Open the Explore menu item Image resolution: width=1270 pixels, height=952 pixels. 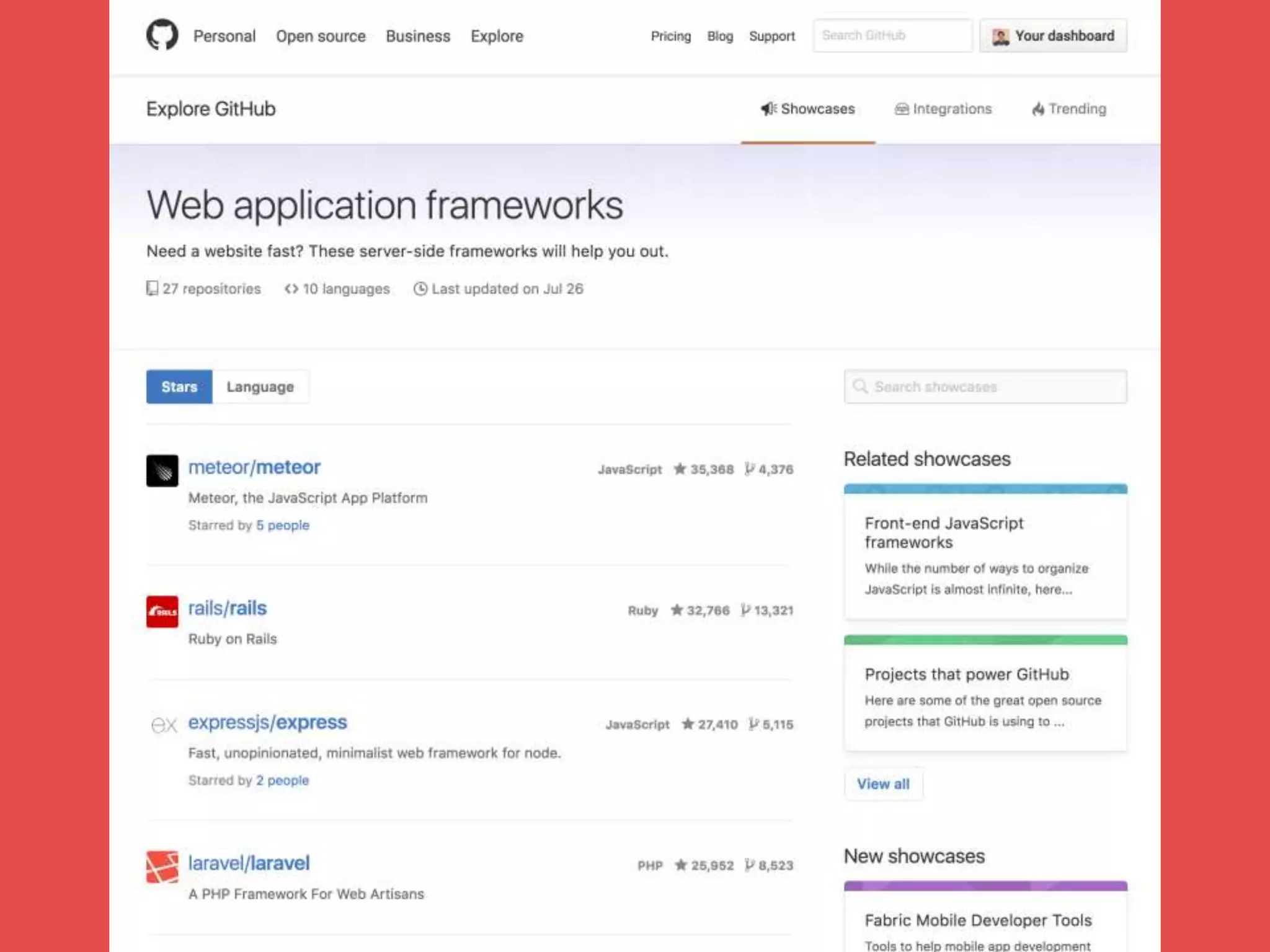pos(497,36)
